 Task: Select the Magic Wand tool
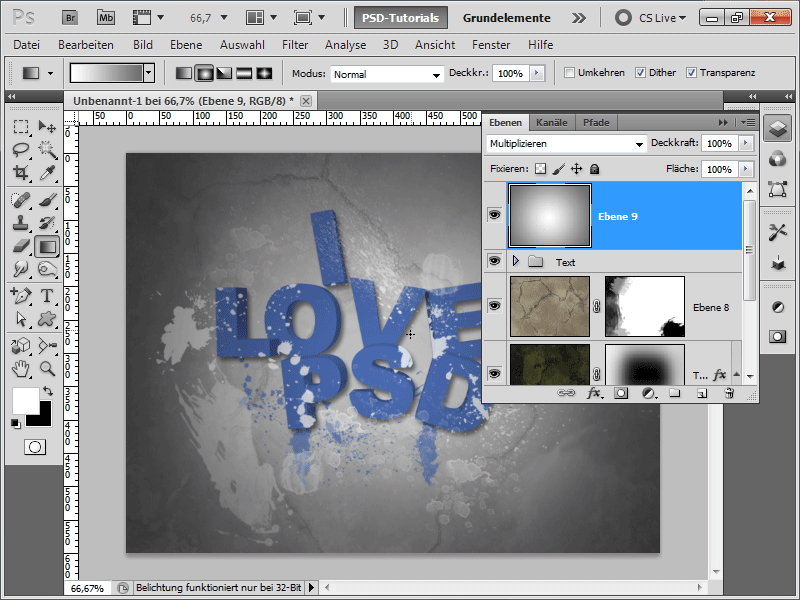[x=47, y=149]
